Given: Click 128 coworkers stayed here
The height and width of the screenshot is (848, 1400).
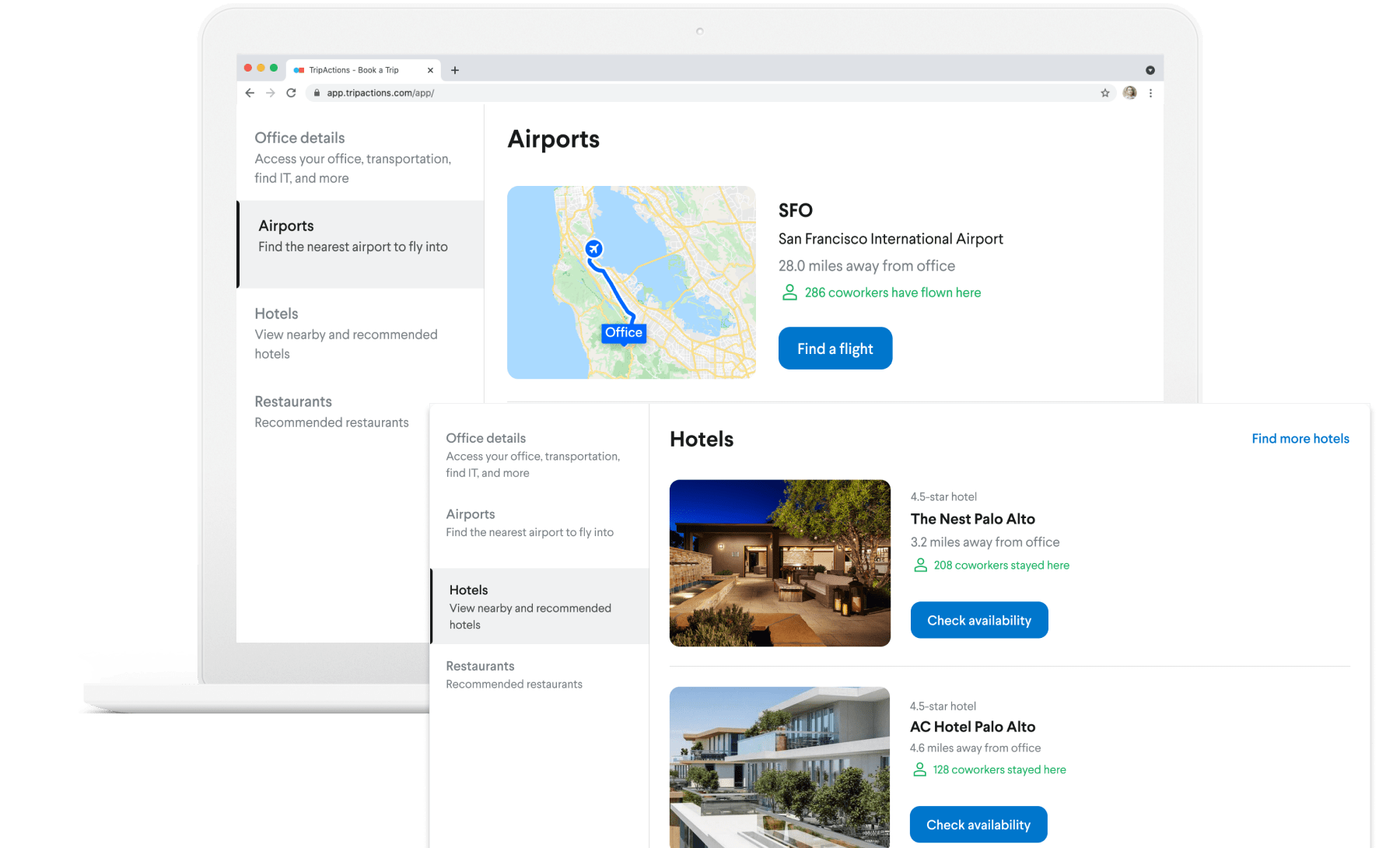Looking at the screenshot, I should click(x=999, y=769).
